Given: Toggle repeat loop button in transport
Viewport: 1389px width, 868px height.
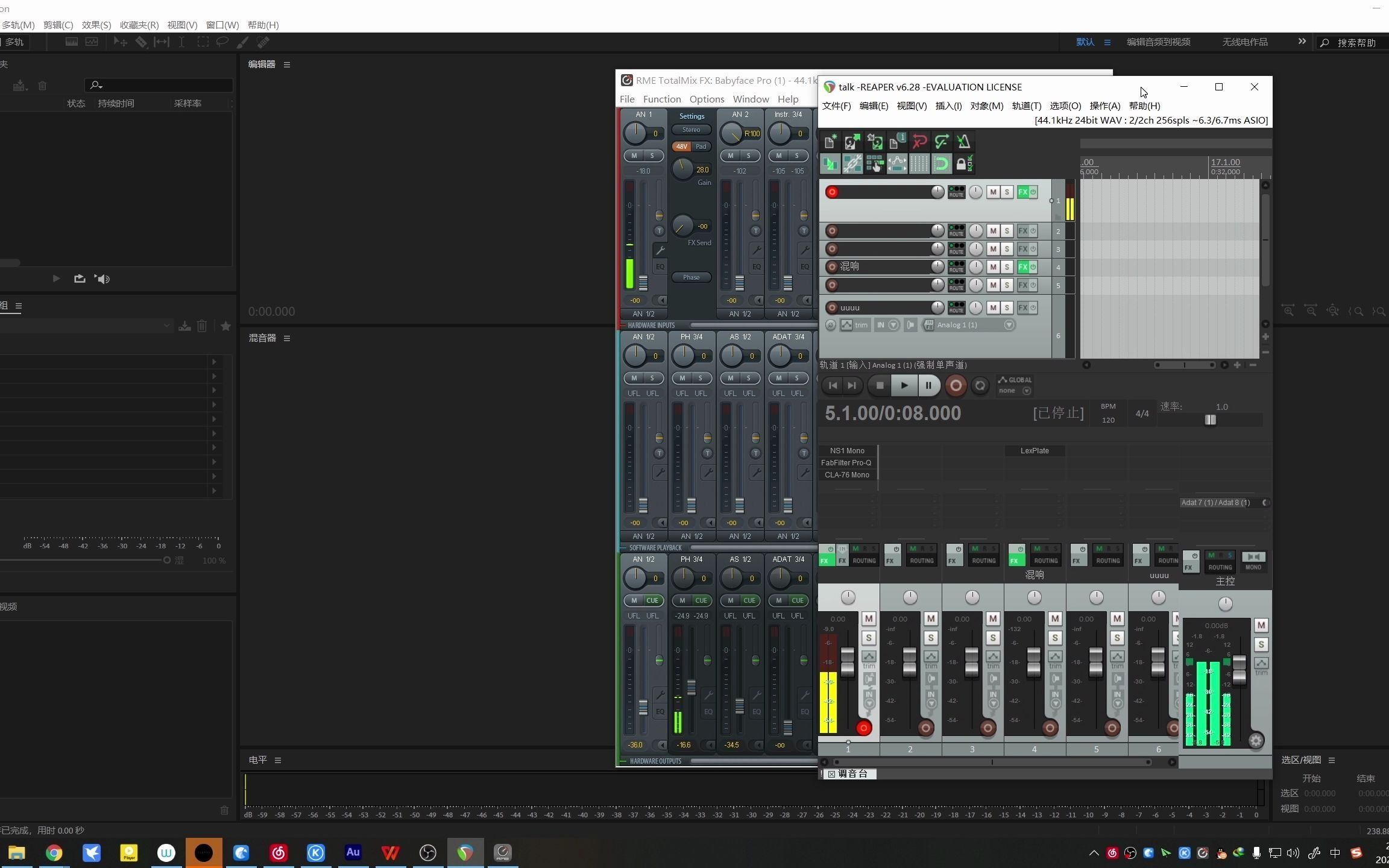Looking at the screenshot, I should 980,386.
